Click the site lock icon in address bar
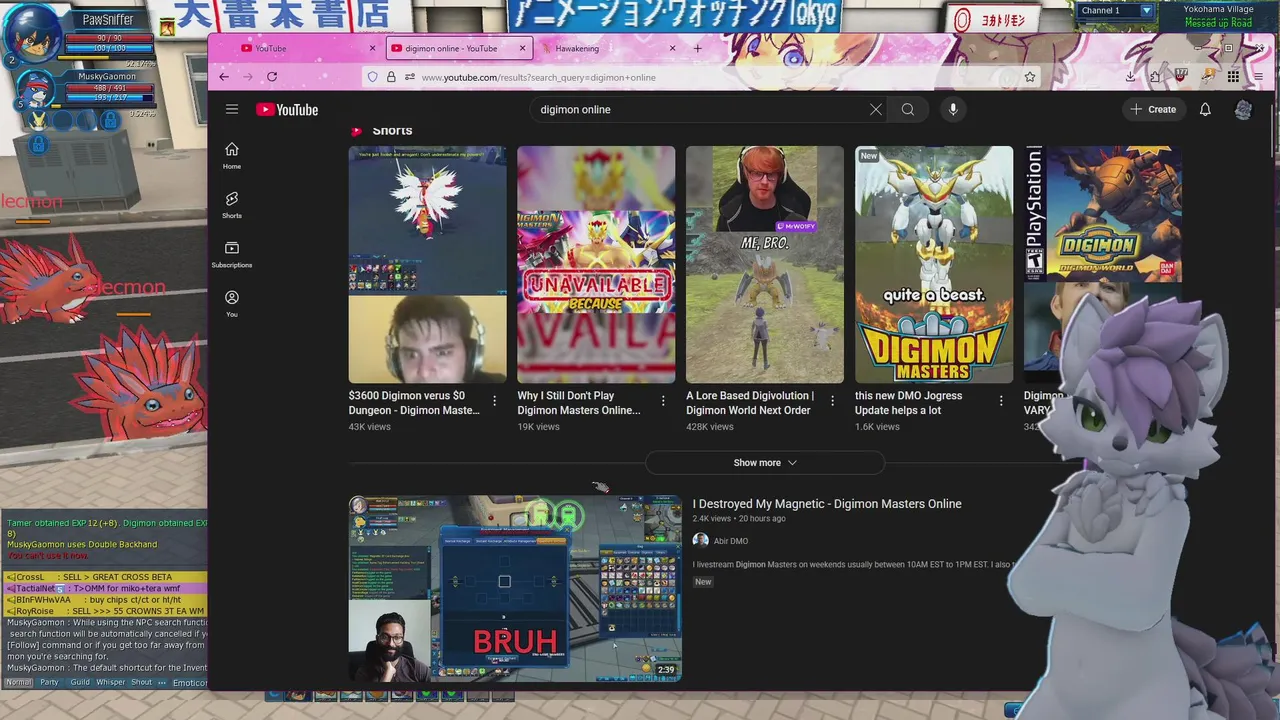Screen dimensions: 1280x720 click(x=391, y=77)
